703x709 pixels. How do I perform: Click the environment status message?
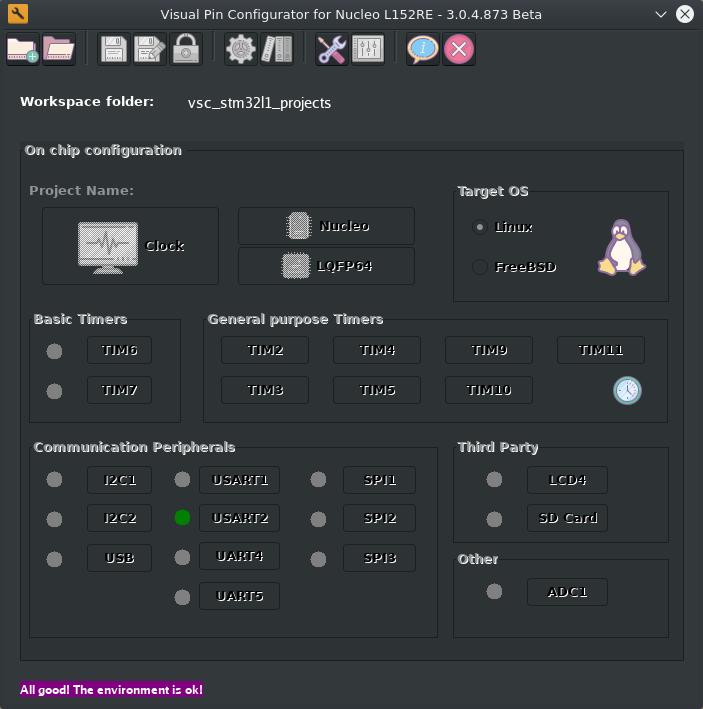[111, 690]
